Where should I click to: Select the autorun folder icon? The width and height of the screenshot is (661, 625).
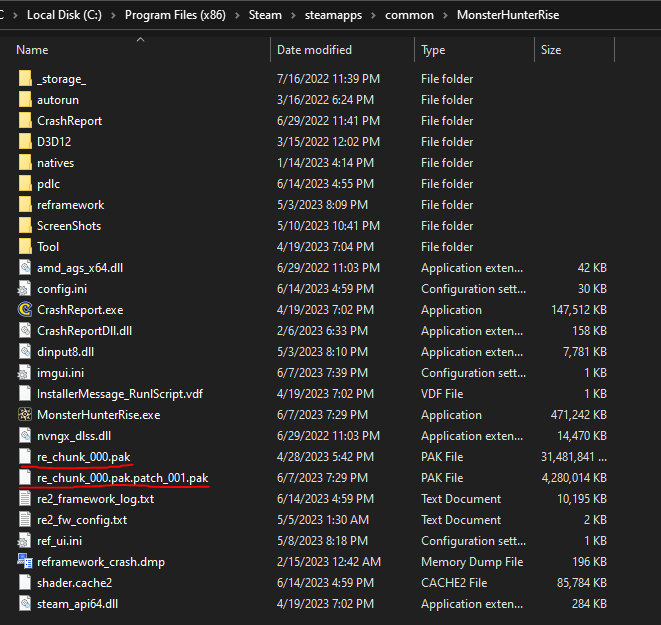(25, 100)
